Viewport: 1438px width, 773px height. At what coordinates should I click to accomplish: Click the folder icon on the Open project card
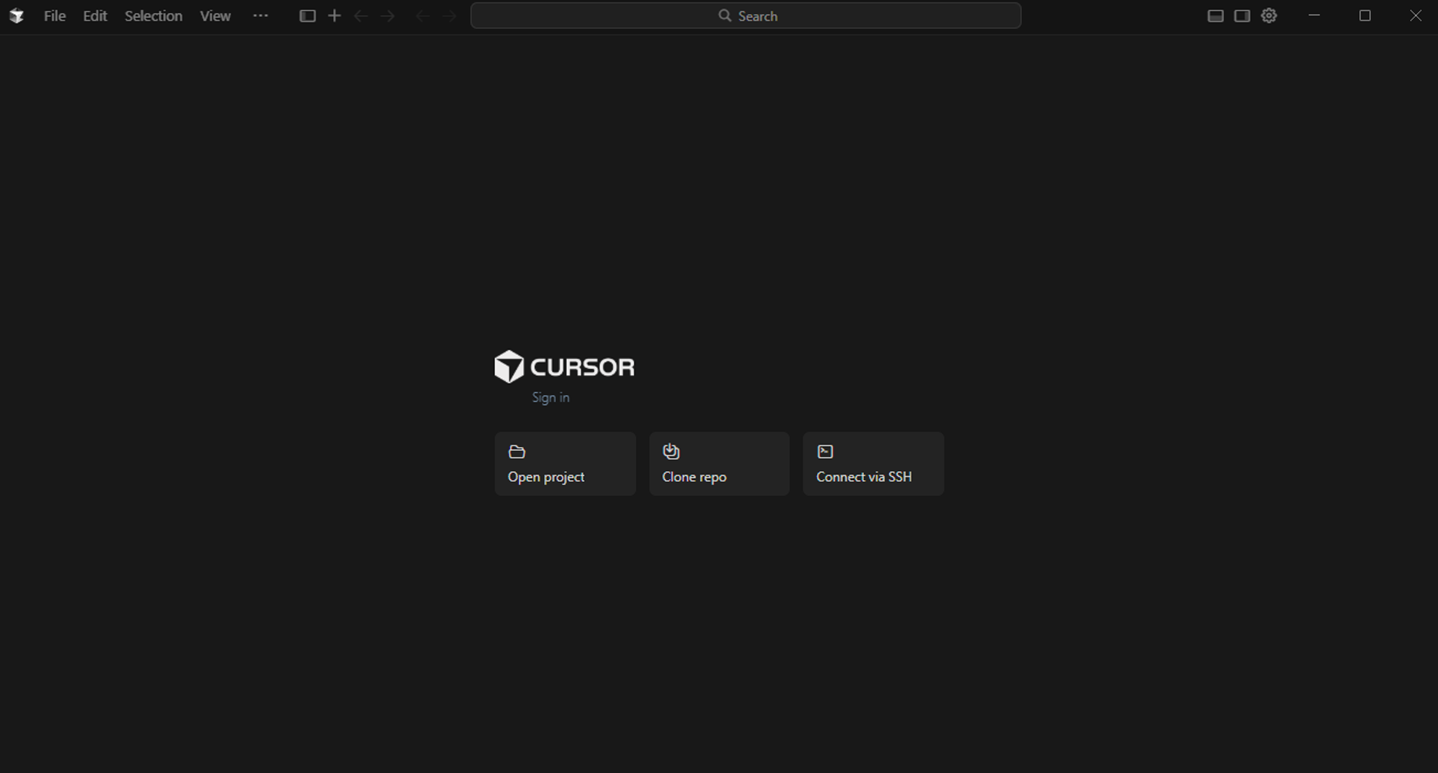517,451
